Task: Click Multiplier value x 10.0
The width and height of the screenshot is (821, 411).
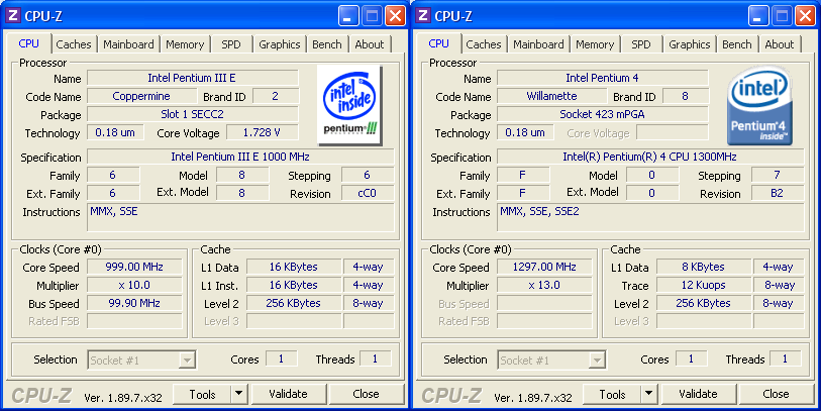Action: [135, 285]
